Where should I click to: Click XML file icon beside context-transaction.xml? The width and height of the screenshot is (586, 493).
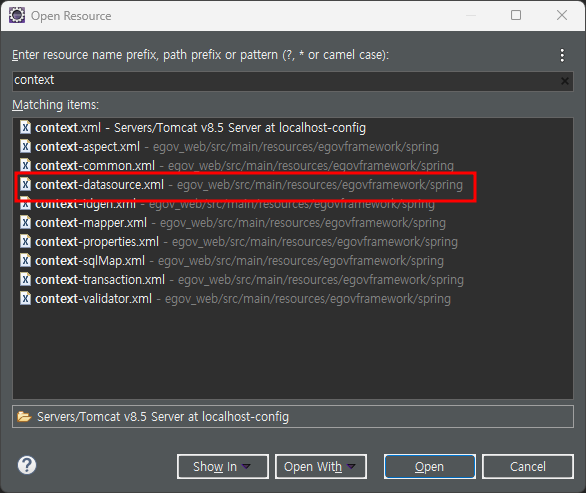25,280
